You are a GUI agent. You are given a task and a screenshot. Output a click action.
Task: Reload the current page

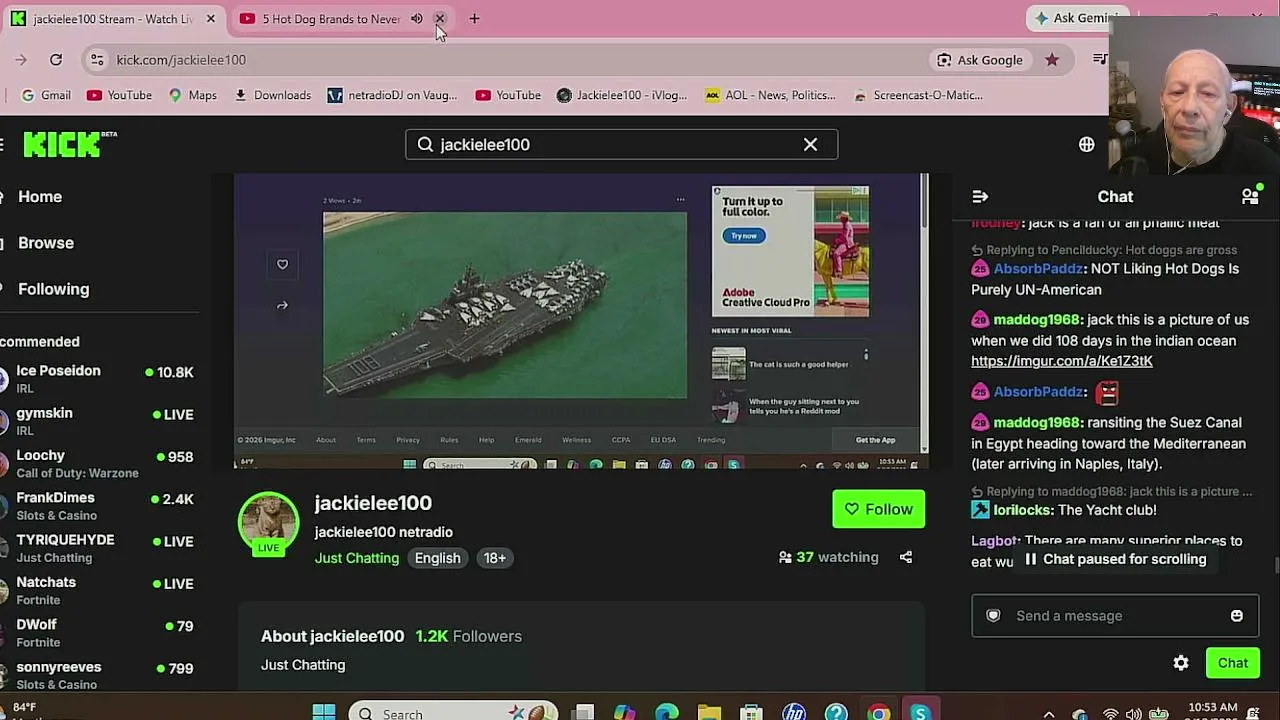click(56, 60)
